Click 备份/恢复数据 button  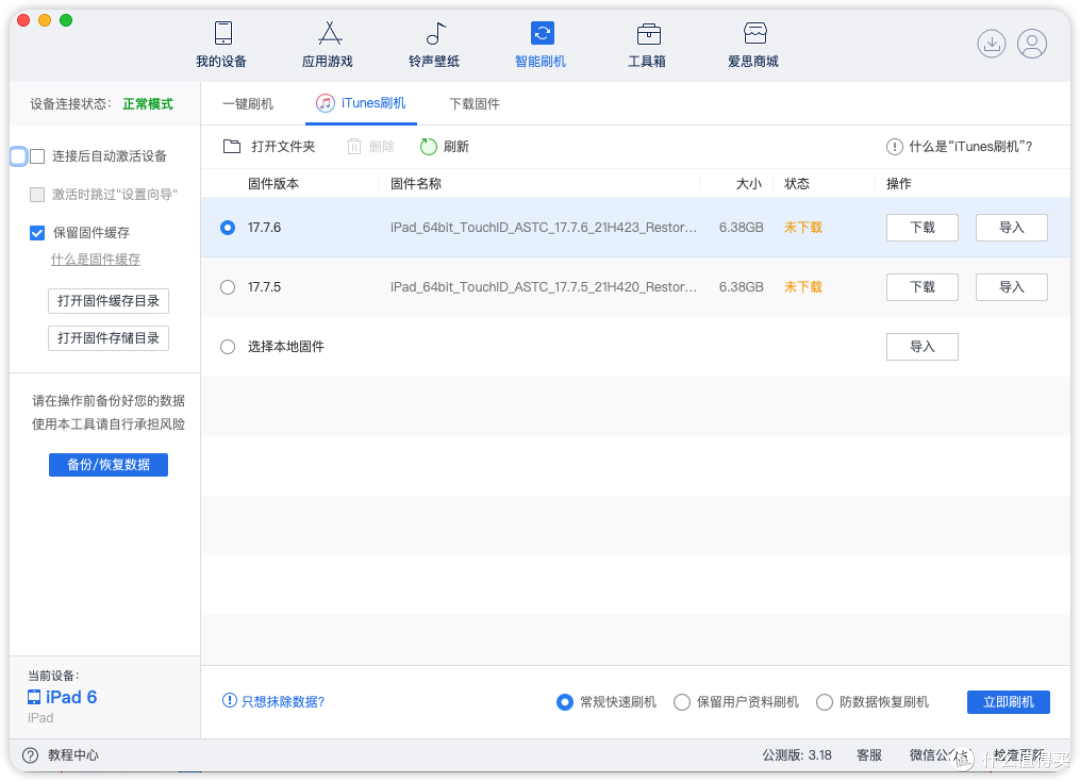108,465
